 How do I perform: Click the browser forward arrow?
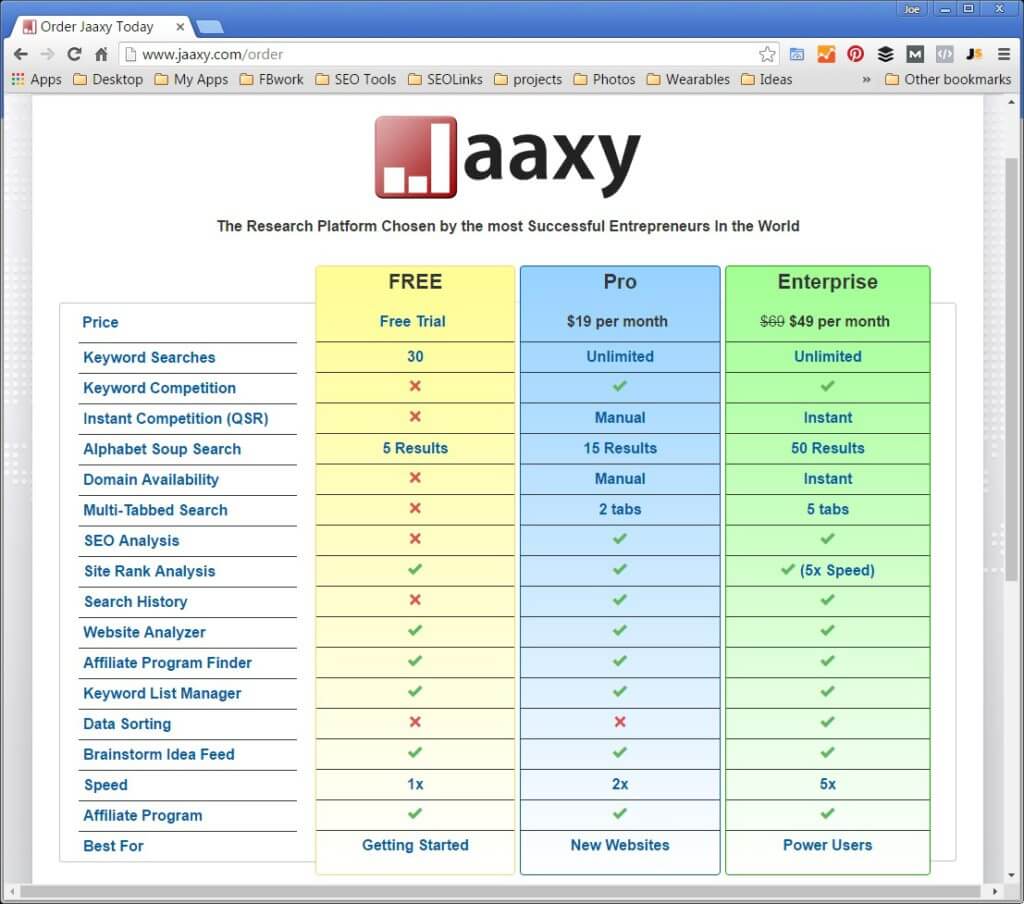47,54
